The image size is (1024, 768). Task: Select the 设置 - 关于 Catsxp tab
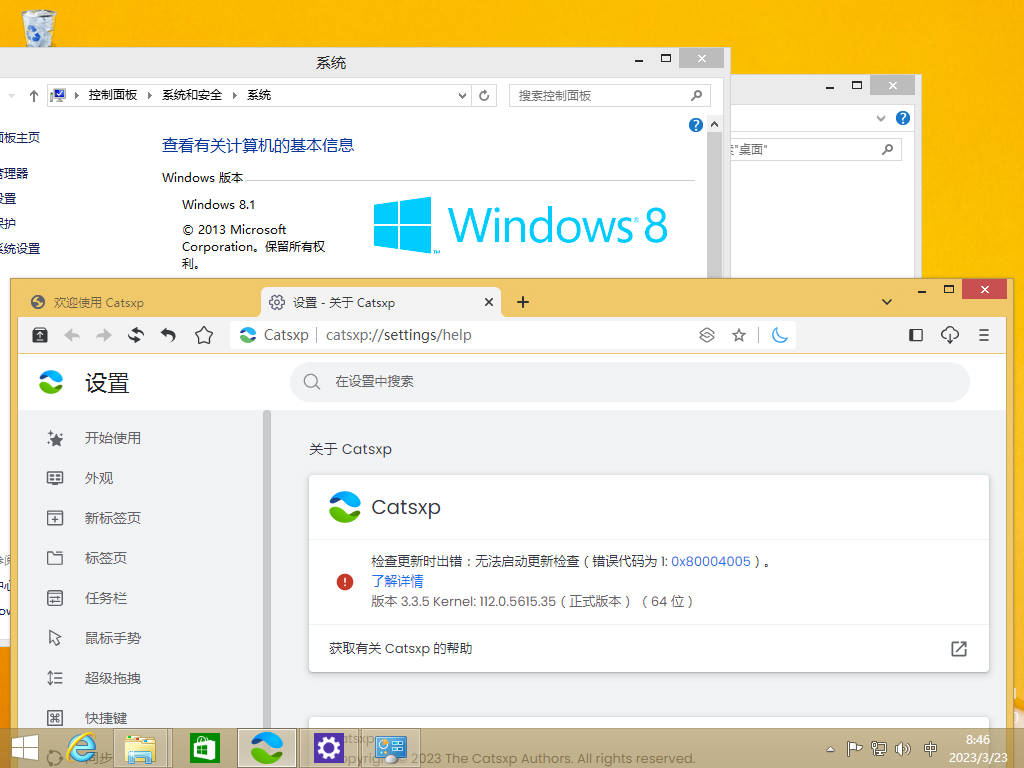click(x=381, y=302)
